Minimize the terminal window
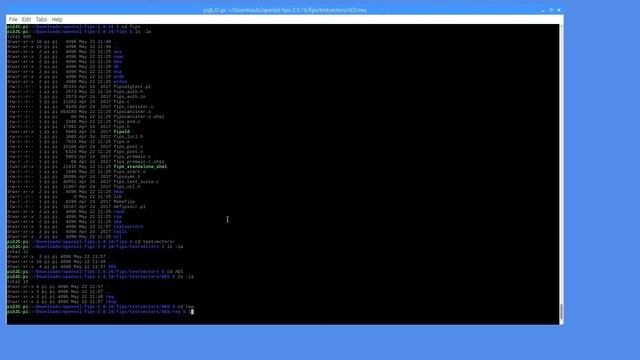 [543, 10]
